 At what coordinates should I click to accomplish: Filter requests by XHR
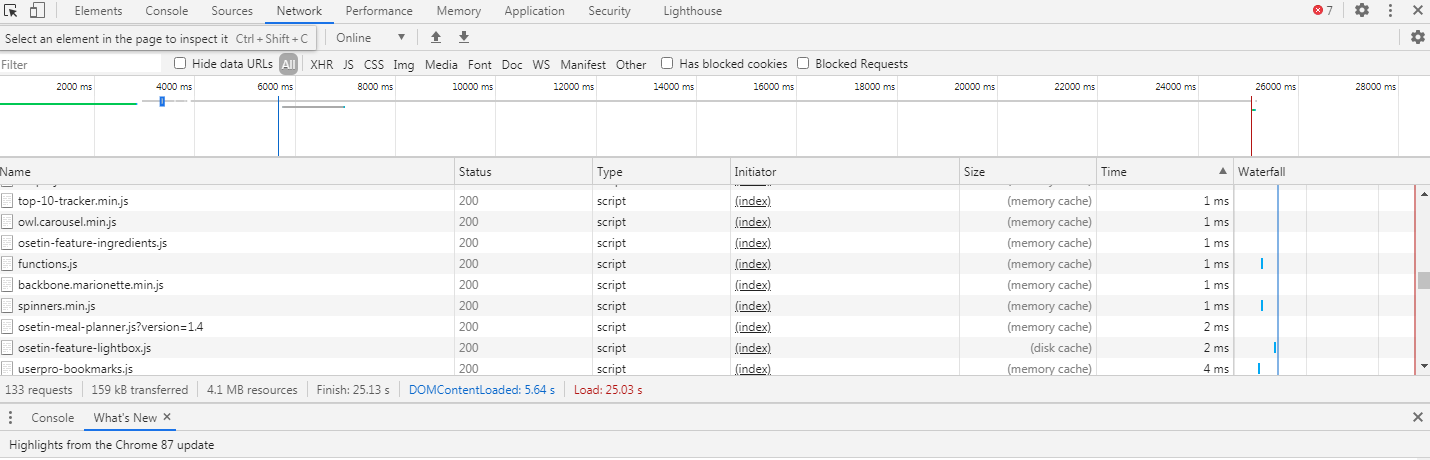(322, 64)
